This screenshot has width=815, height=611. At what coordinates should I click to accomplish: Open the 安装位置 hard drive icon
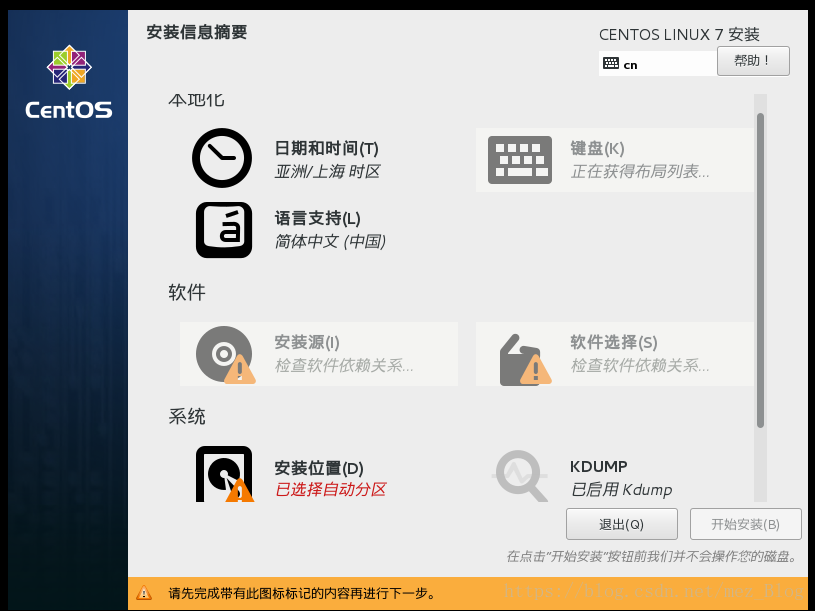pyautogui.click(x=221, y=471)
